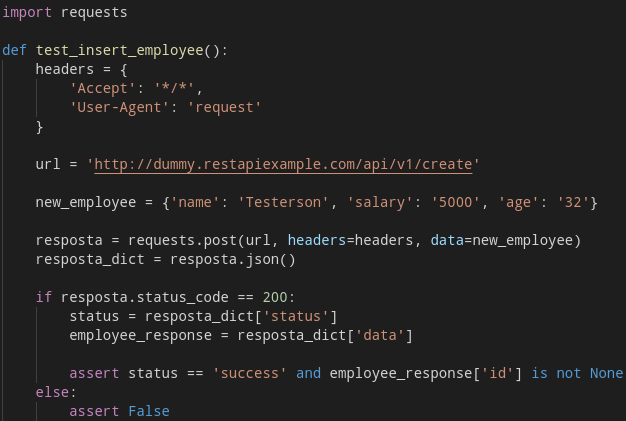
Task: Place cursor on test_insert_employee function name
Action: tap(120, 51)
